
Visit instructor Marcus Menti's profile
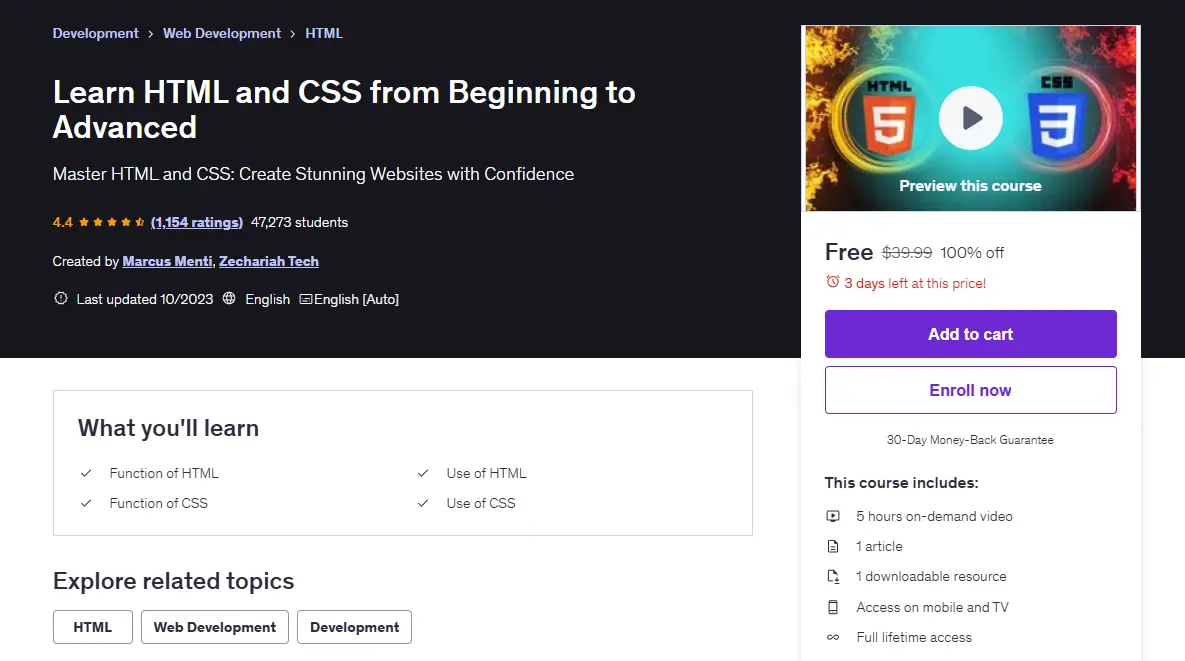point(167,261)
